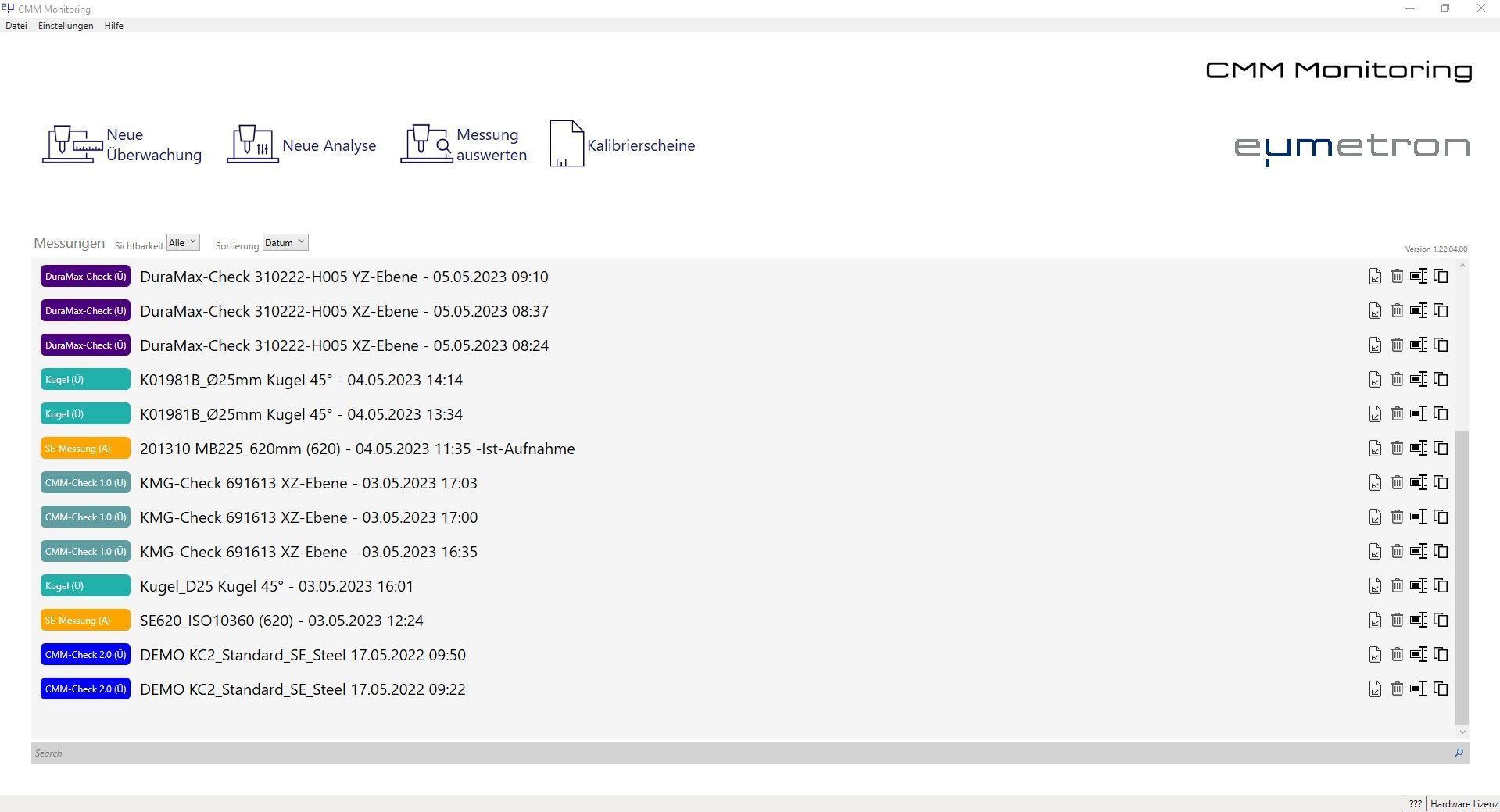Open report for Kugel_D25 Kugel 45°
The image size is (1500, 812).
coord(1375,586)
